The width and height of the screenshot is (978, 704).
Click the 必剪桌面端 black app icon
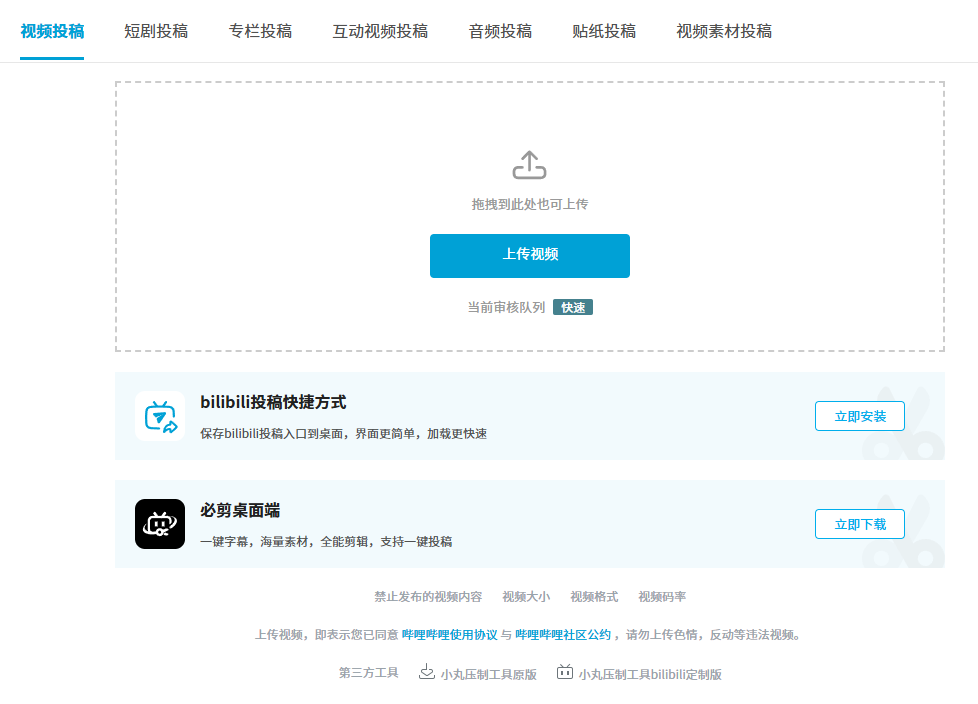click(160, 524)
